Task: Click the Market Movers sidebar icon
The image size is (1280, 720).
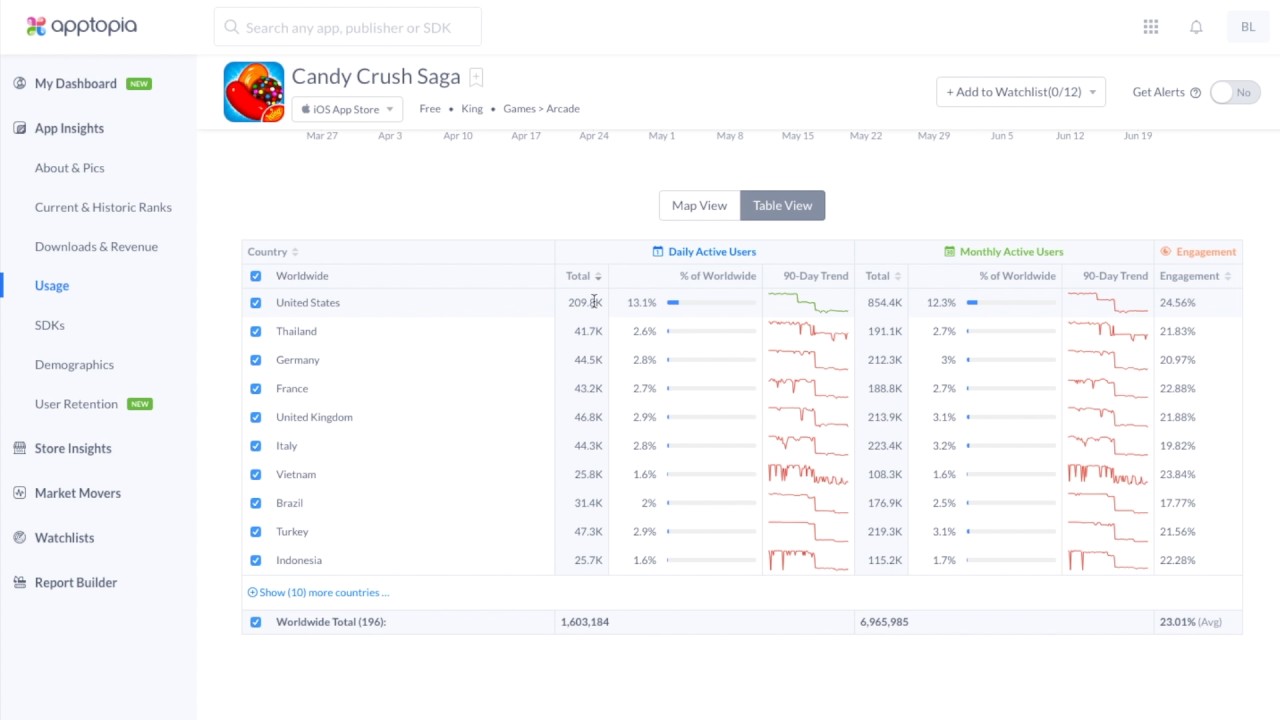Action: [20, 493]
